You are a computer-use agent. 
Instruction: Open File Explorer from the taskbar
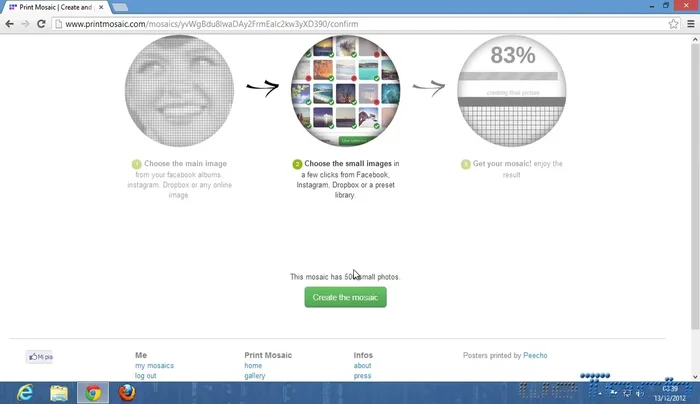point(58,393)
